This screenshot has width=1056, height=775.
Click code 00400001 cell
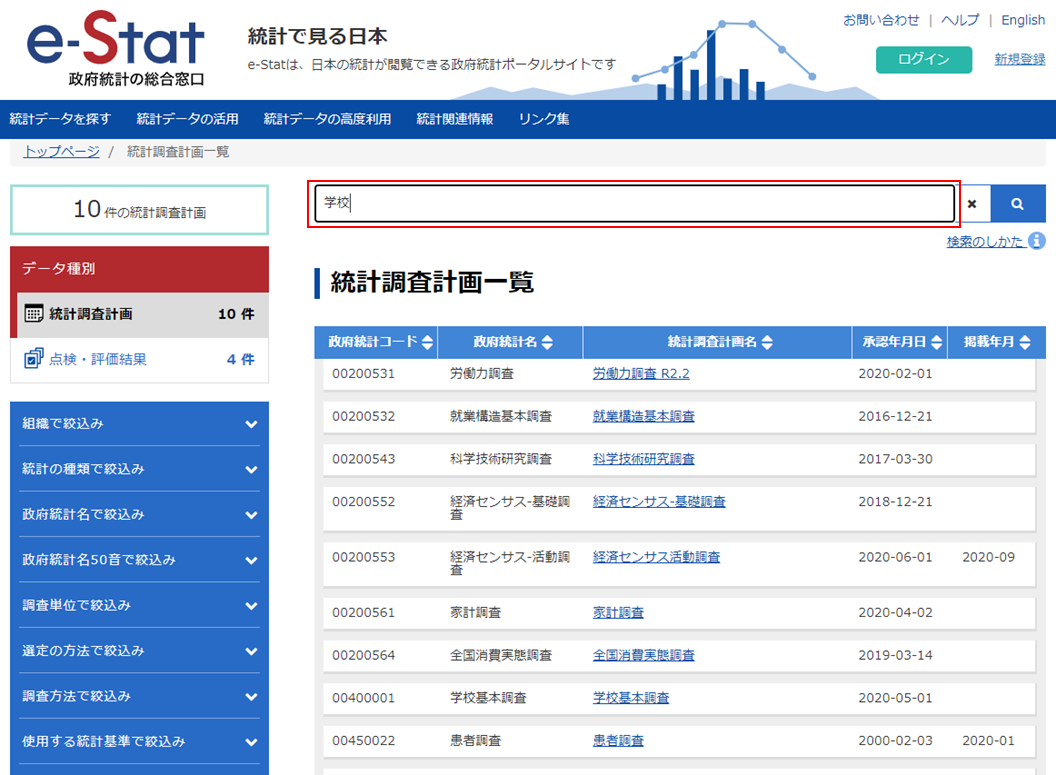pos(363,698)
